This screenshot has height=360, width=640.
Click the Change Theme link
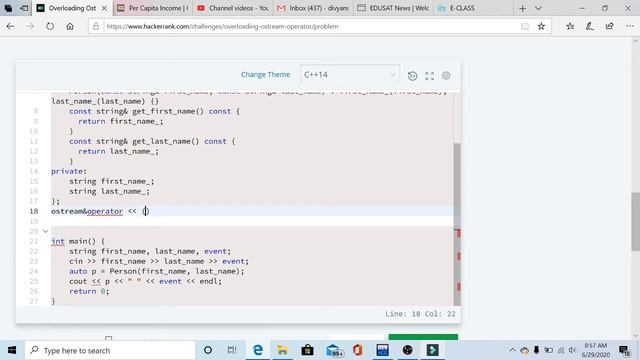[265, 75]
